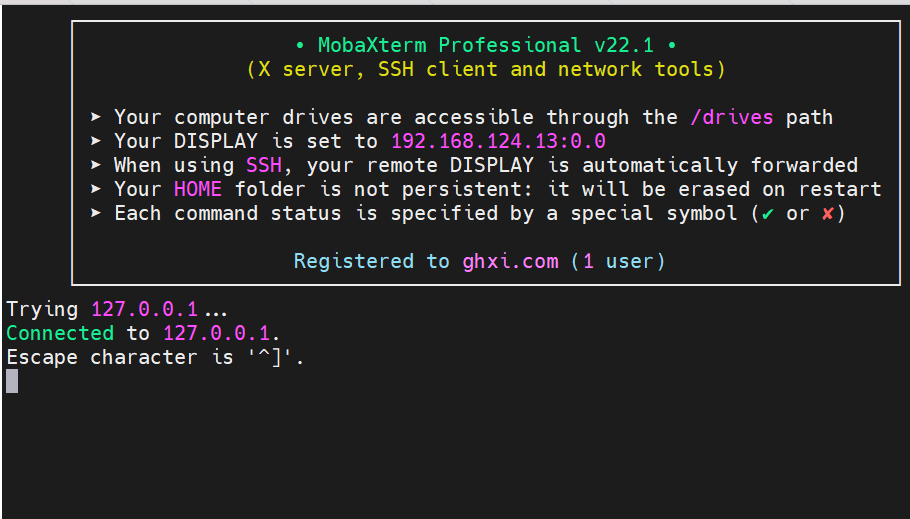Image resolution: width=910 pixels, height=519 pixels.
Task: Click the 'it will be erased on restart' text
Action: [x=714, y=189]
